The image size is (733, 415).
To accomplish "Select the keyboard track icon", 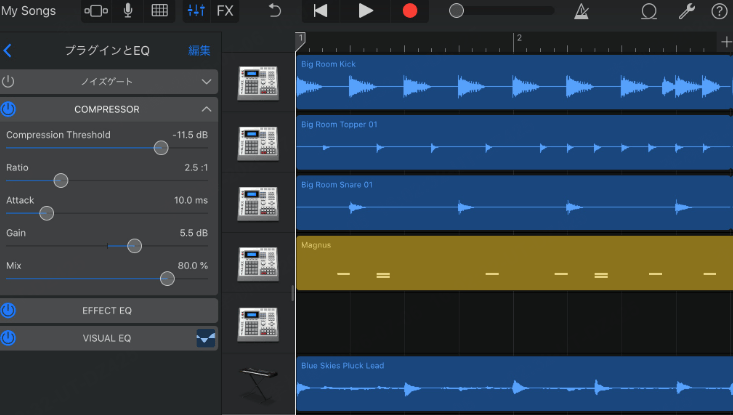I will coord(258,384).
